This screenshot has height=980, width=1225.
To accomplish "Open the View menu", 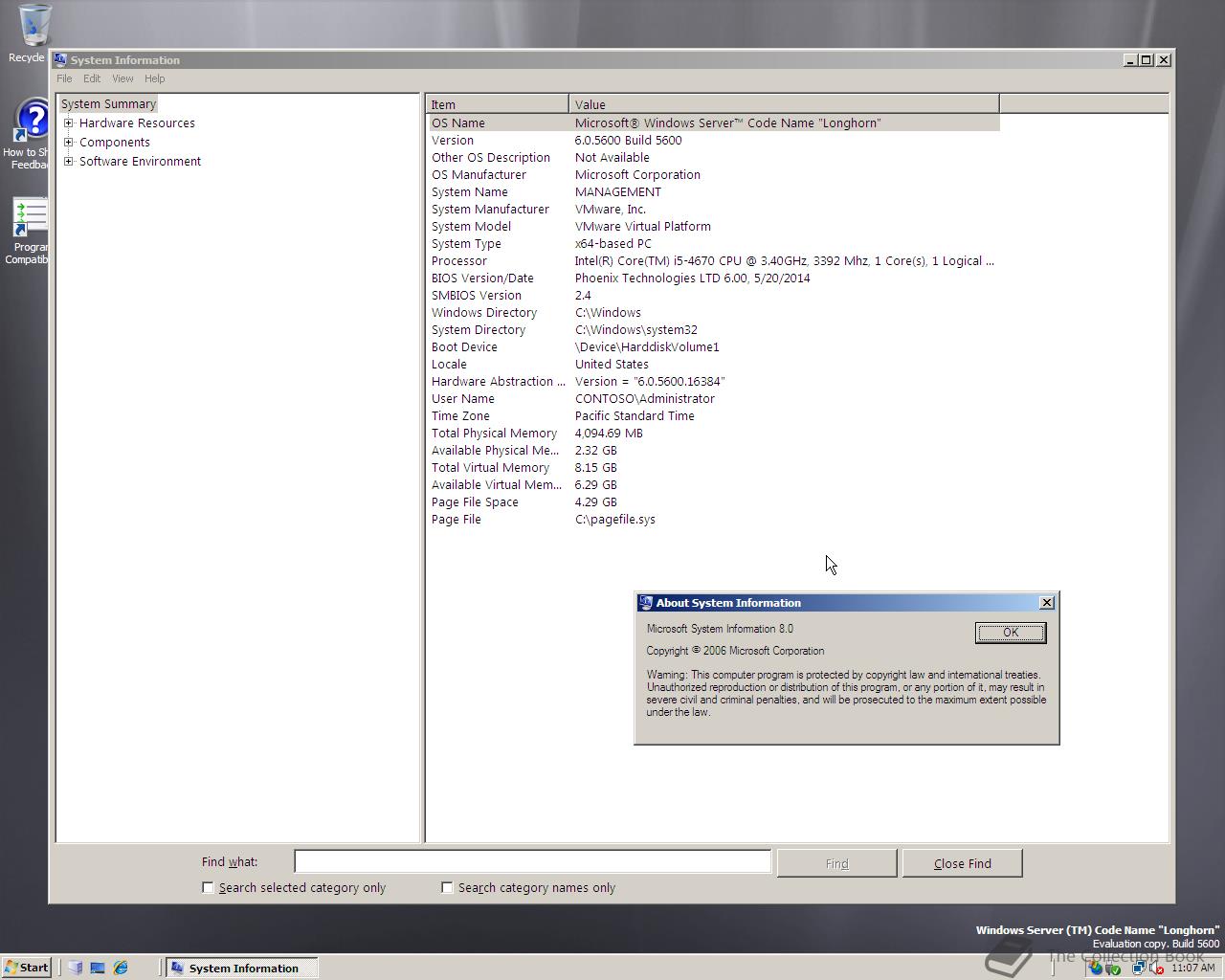I will [122, 78].
